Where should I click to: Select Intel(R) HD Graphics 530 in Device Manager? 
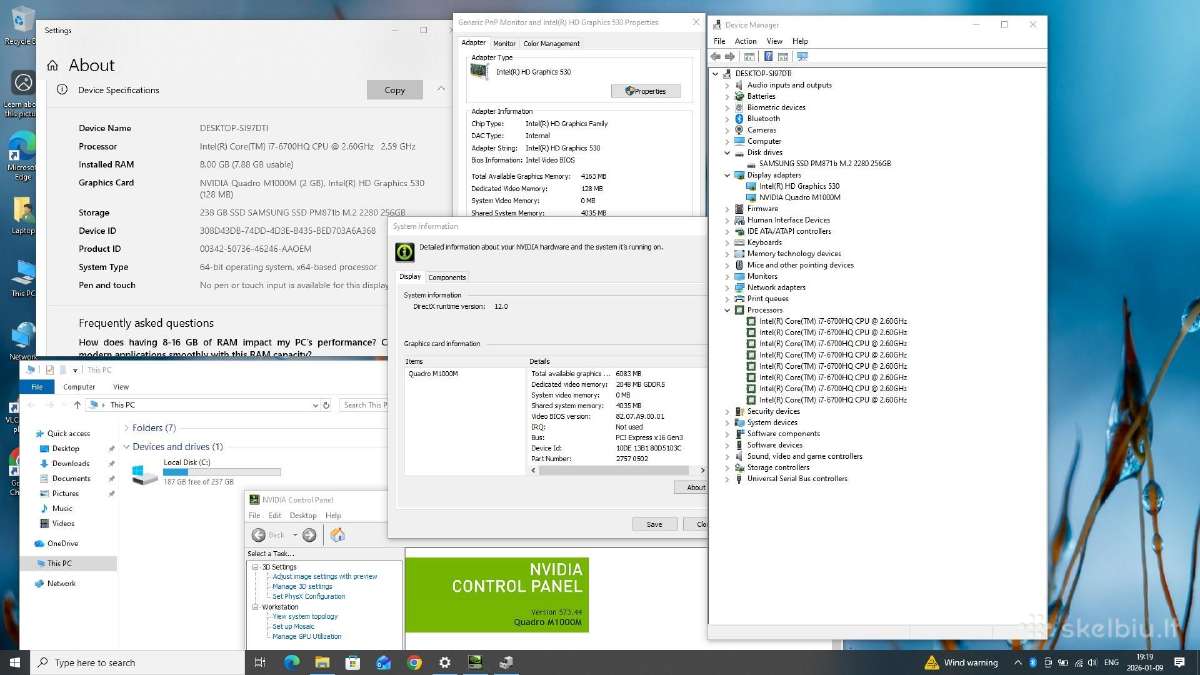coord(799,186)
